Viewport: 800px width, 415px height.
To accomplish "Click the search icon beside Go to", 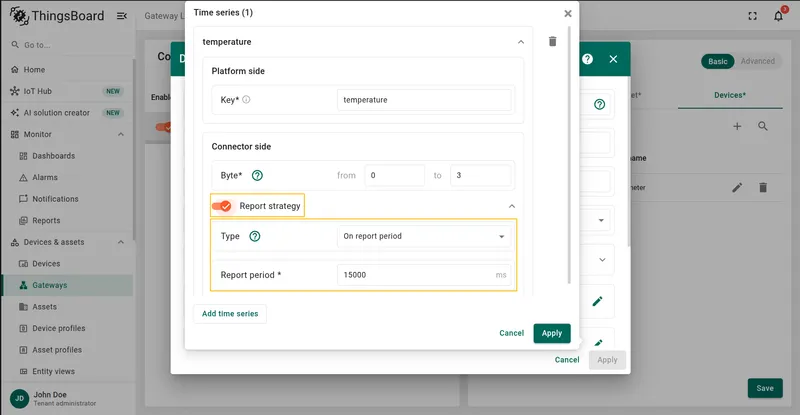I will 15,45.
